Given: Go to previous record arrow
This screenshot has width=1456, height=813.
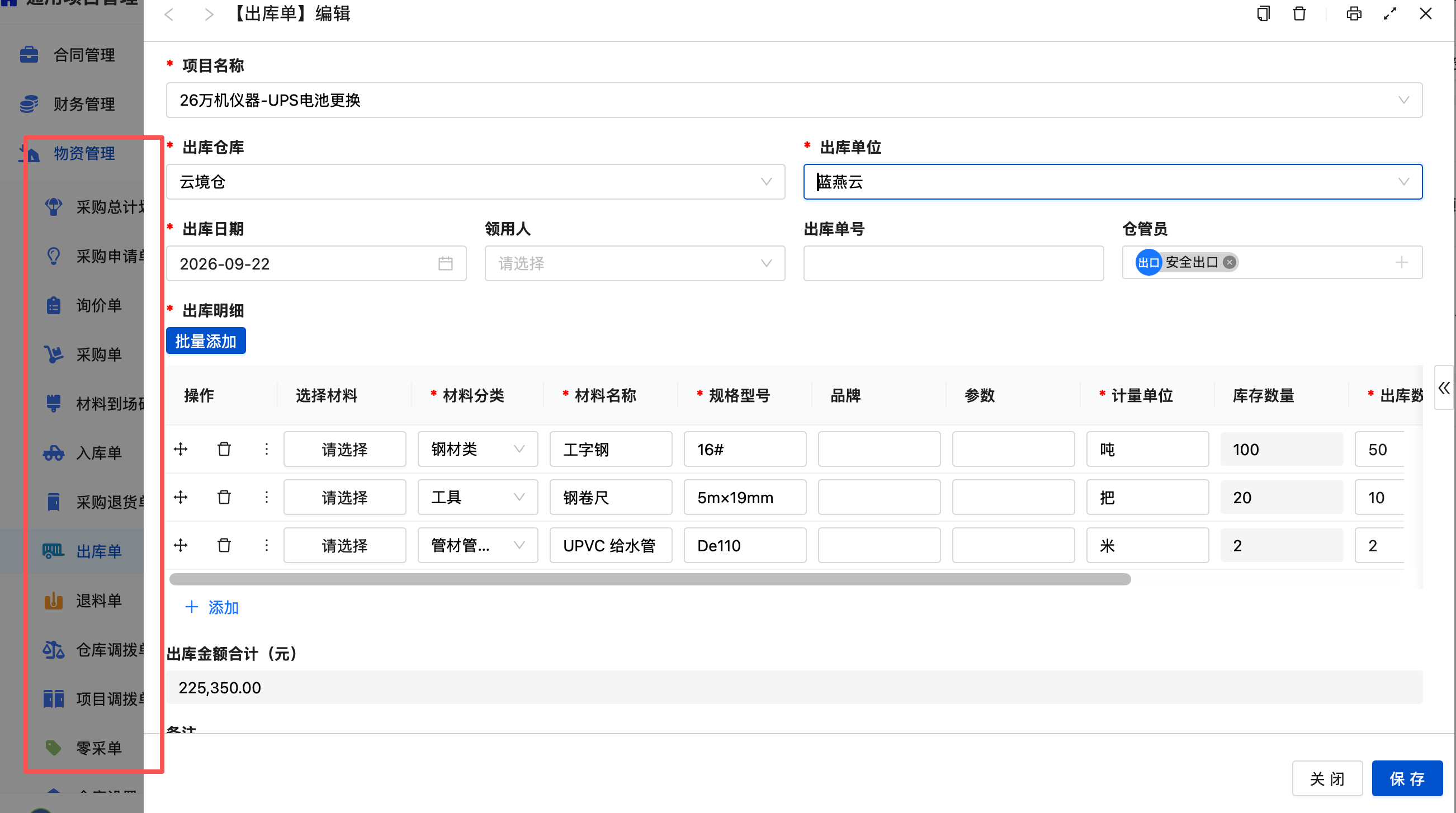Looking at the screenshot, I should pyautogui.click(x=168, y=14).
